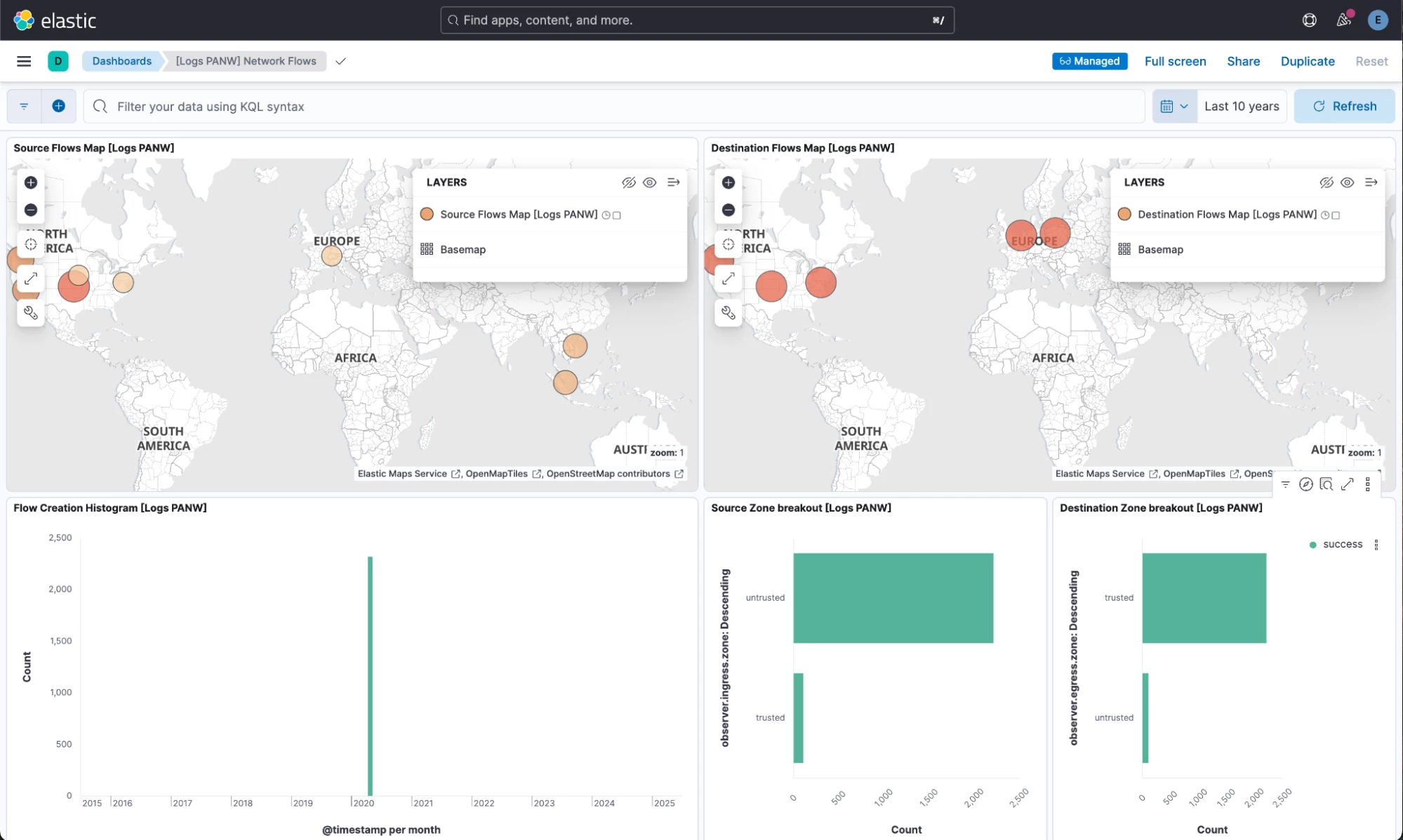Open the Share menu
The image size is (1403, 840).
1243,61
